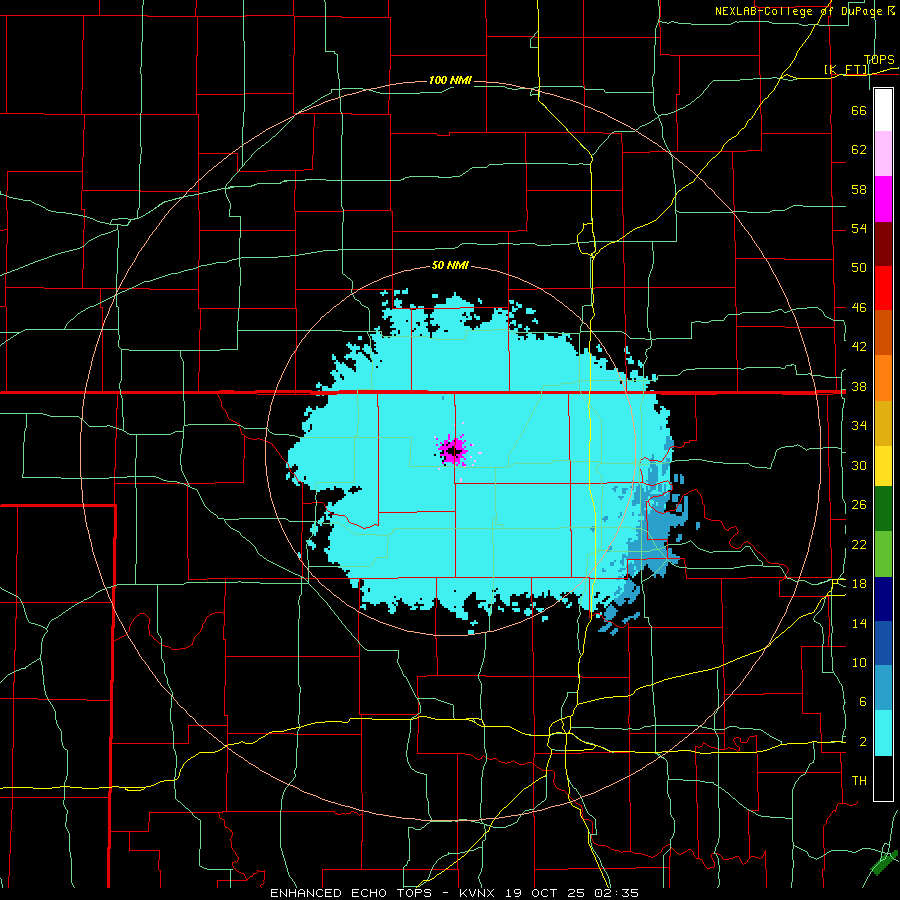The width and height of the screenshot is (900, 900).
Task: Click the '42' legend value
Action: coord(859,346)
